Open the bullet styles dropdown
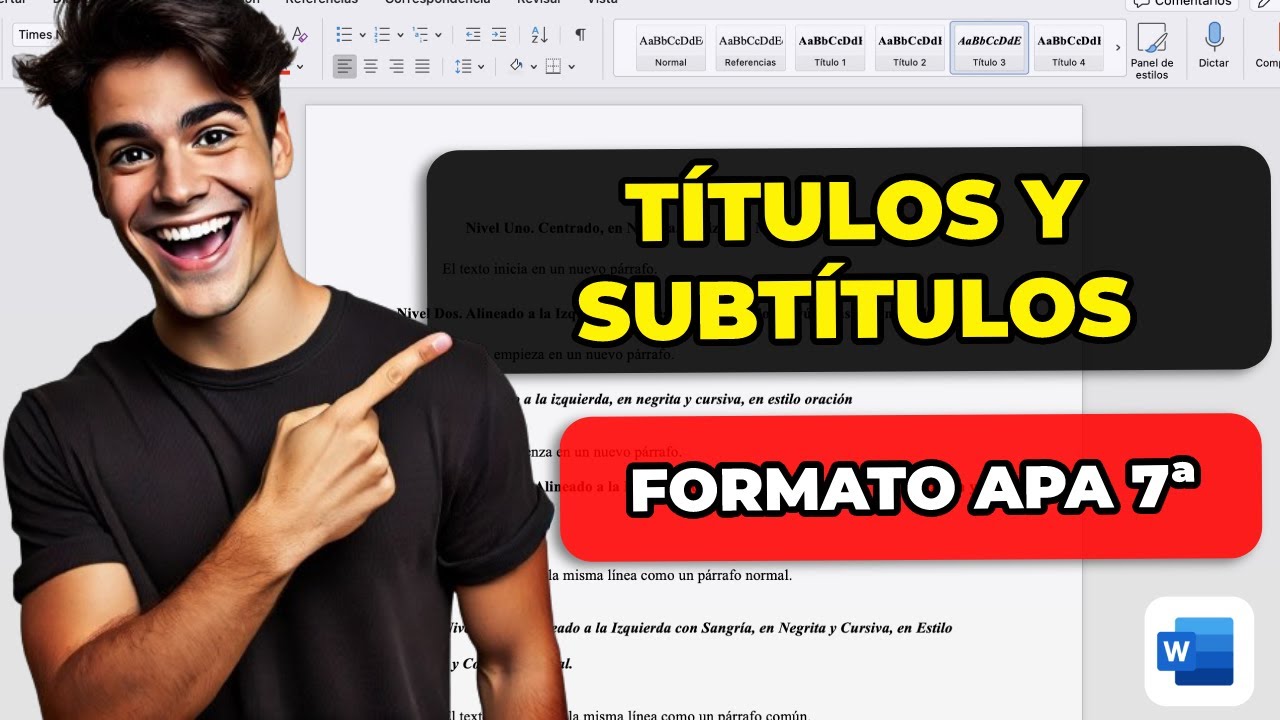The width and height of the screenshot is (1280, 720). tap(362, 35)
